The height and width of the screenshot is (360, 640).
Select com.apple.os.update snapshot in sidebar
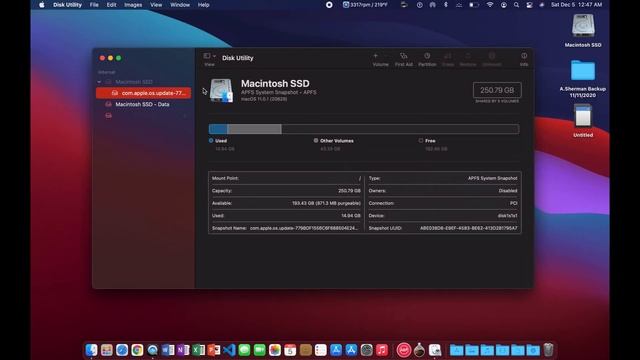point(143,93)
